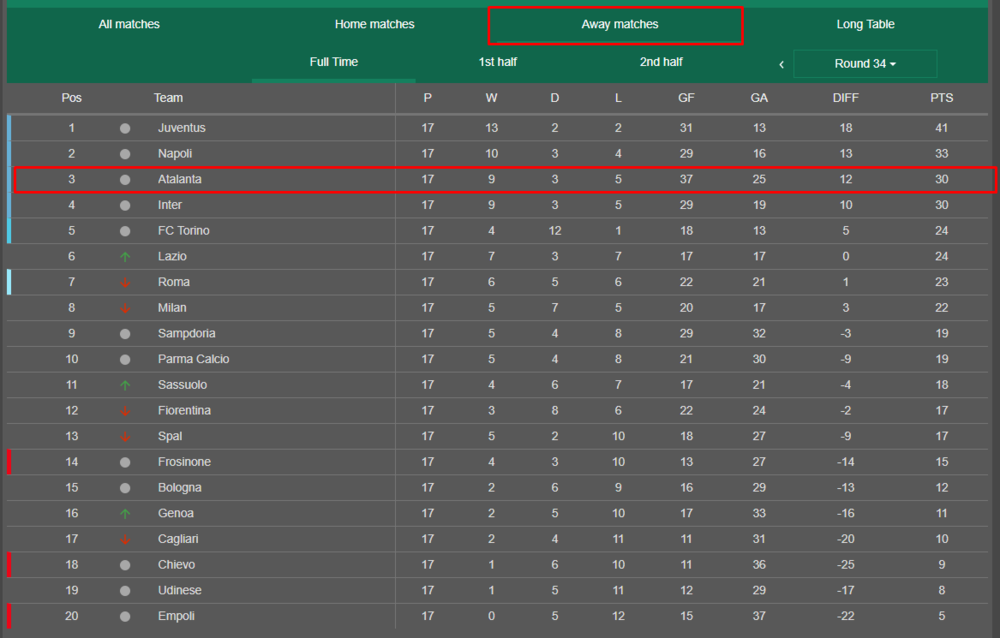Click the red down arrow beside Roma
This screenshot has width=1000, height=638.
coord(125,282)
